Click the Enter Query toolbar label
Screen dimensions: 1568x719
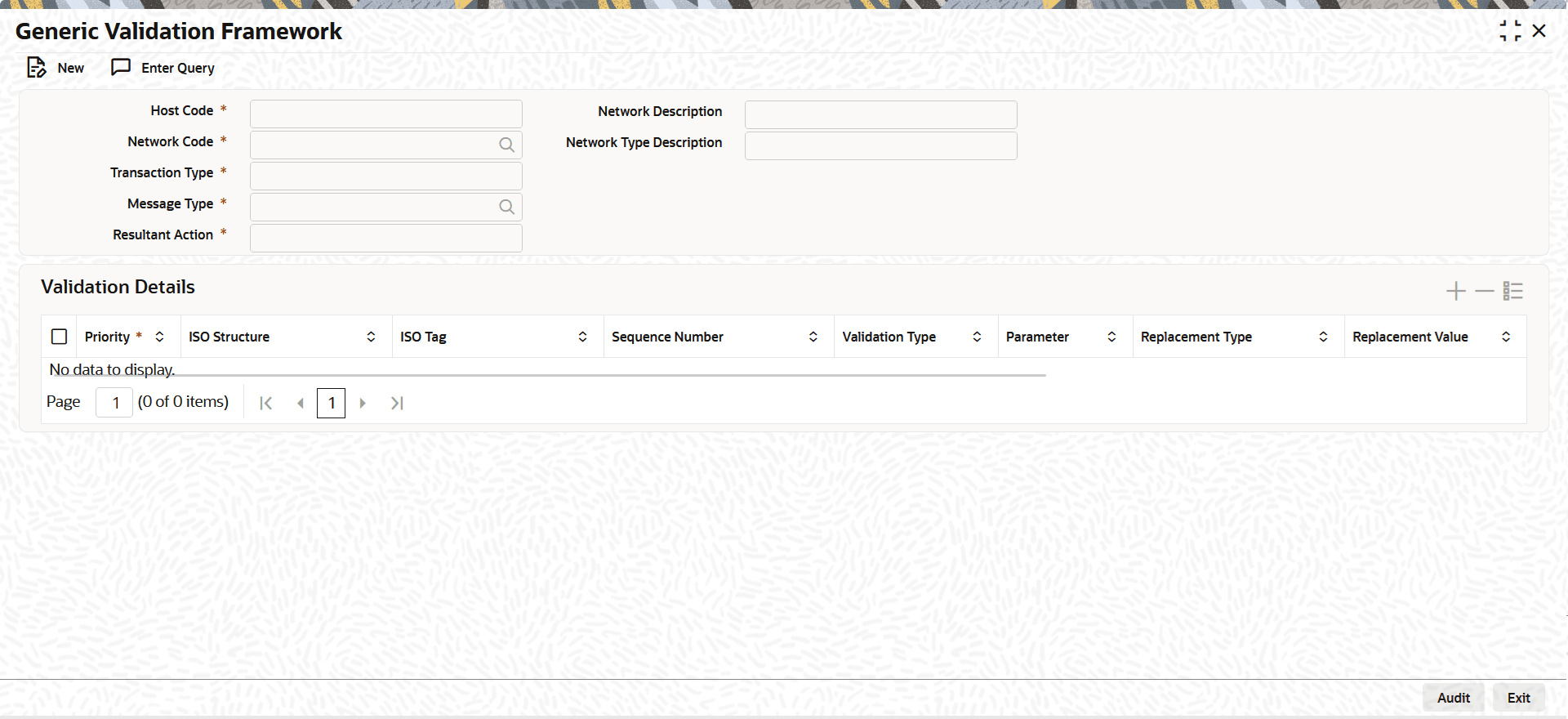(178, 68)
